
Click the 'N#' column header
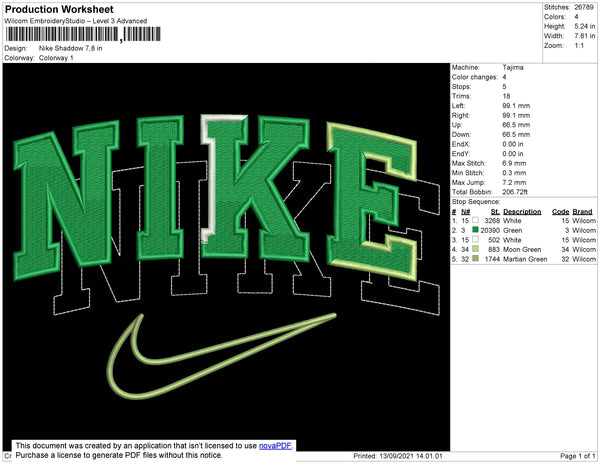click(465, 212)
